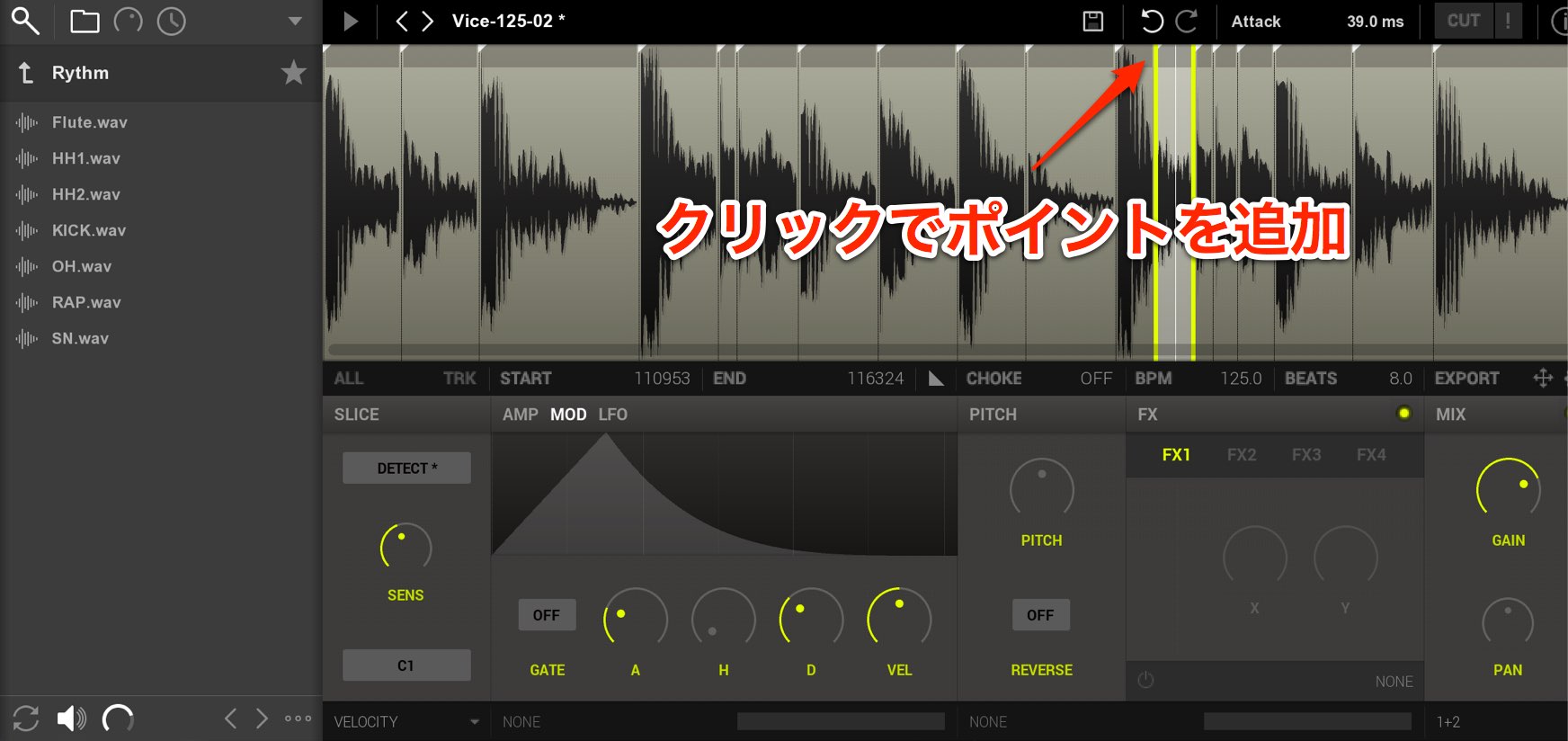This screenshot has height=741, width=1568.
Task: Adjust the SENS knob
Action: coord(405,547)
